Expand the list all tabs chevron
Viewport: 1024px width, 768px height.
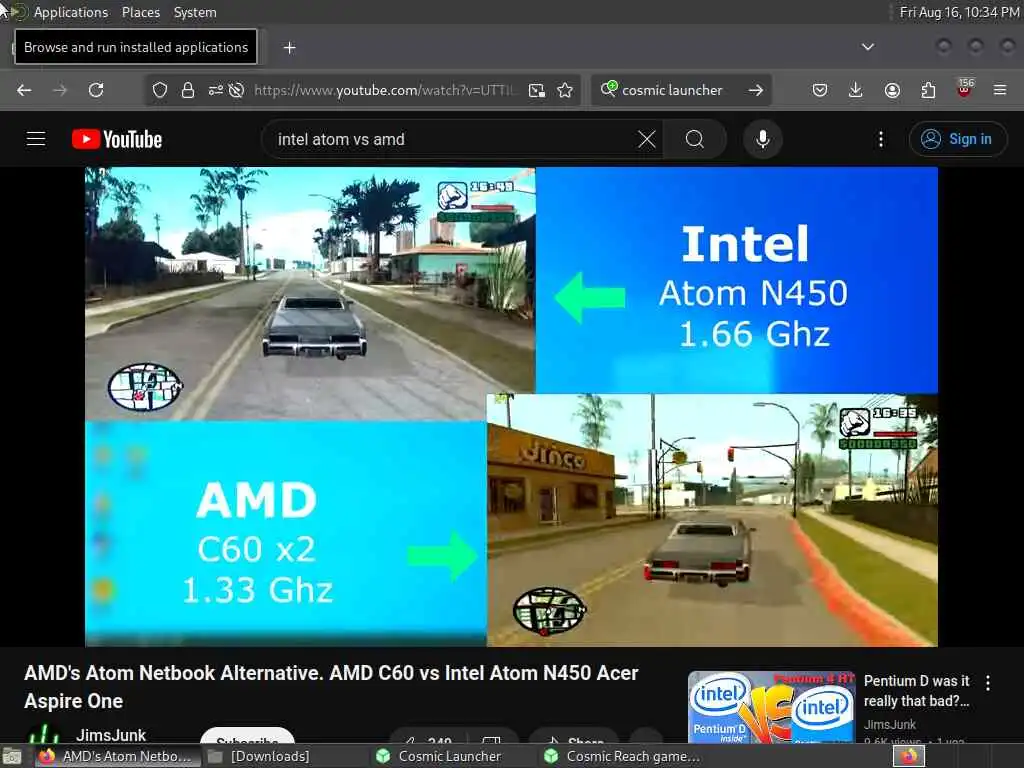(x=867, y=47)
